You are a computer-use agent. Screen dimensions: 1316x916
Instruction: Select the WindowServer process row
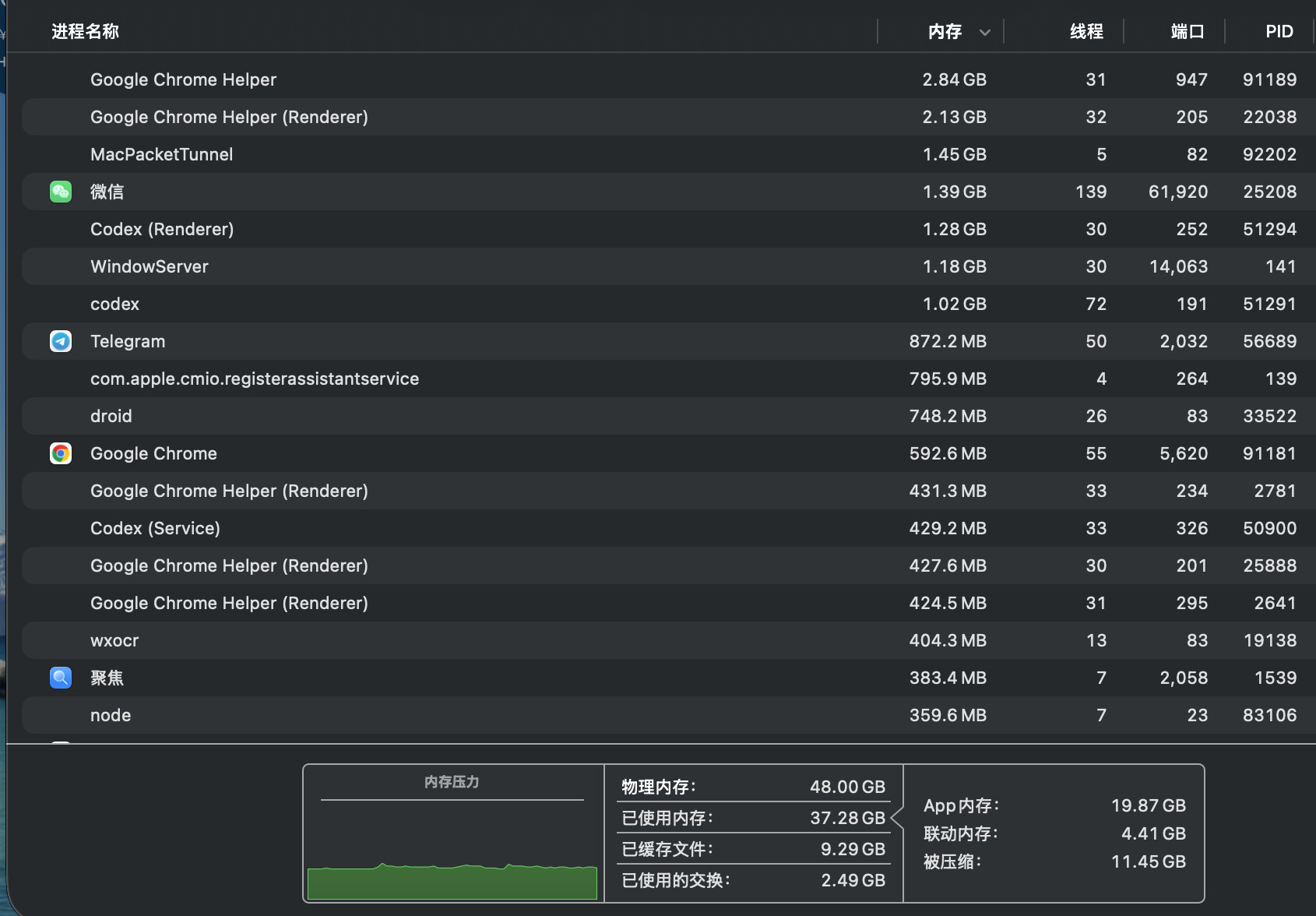(667, 266)
